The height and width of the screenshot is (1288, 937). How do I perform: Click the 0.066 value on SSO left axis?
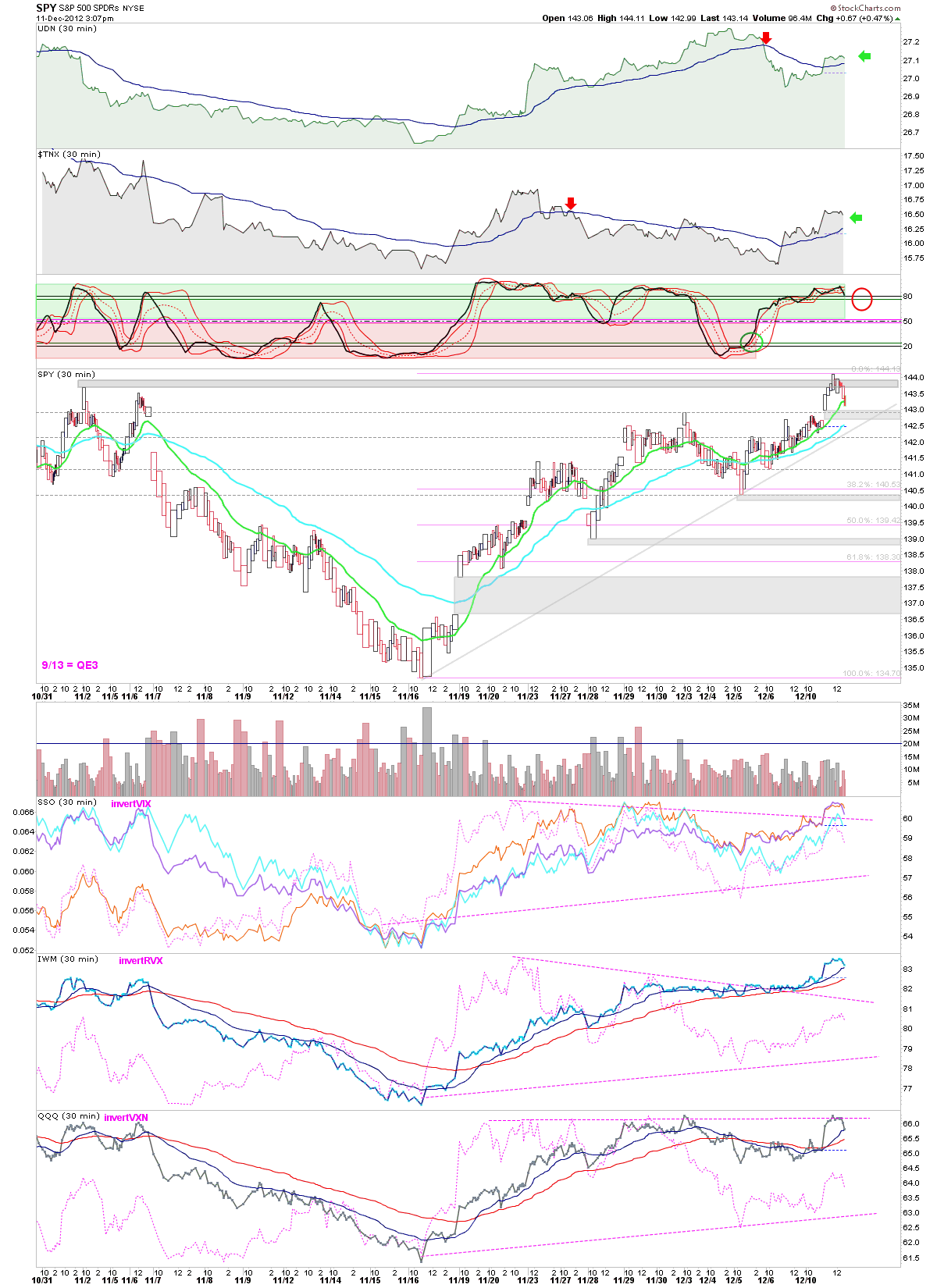(23, 812)
